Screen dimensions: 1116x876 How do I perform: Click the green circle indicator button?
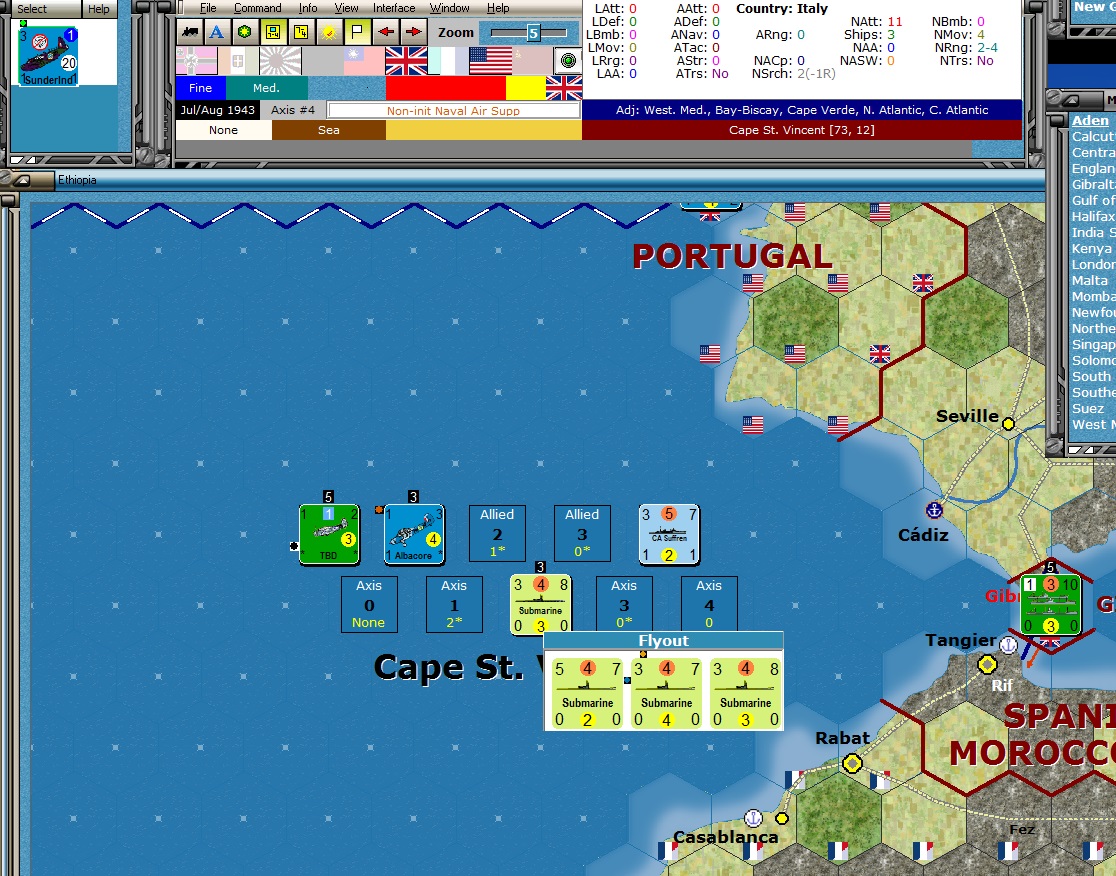[x=568, y=60]
